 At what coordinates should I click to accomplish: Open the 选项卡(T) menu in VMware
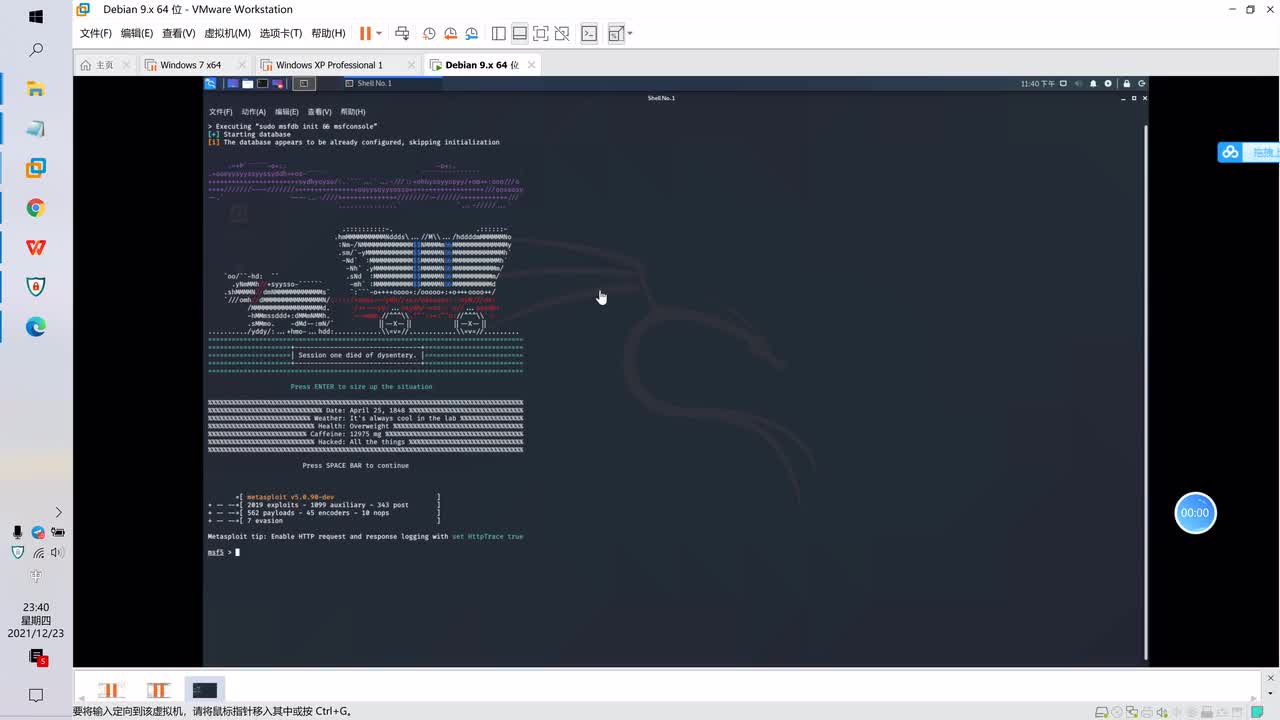click(x=280, y=33)
